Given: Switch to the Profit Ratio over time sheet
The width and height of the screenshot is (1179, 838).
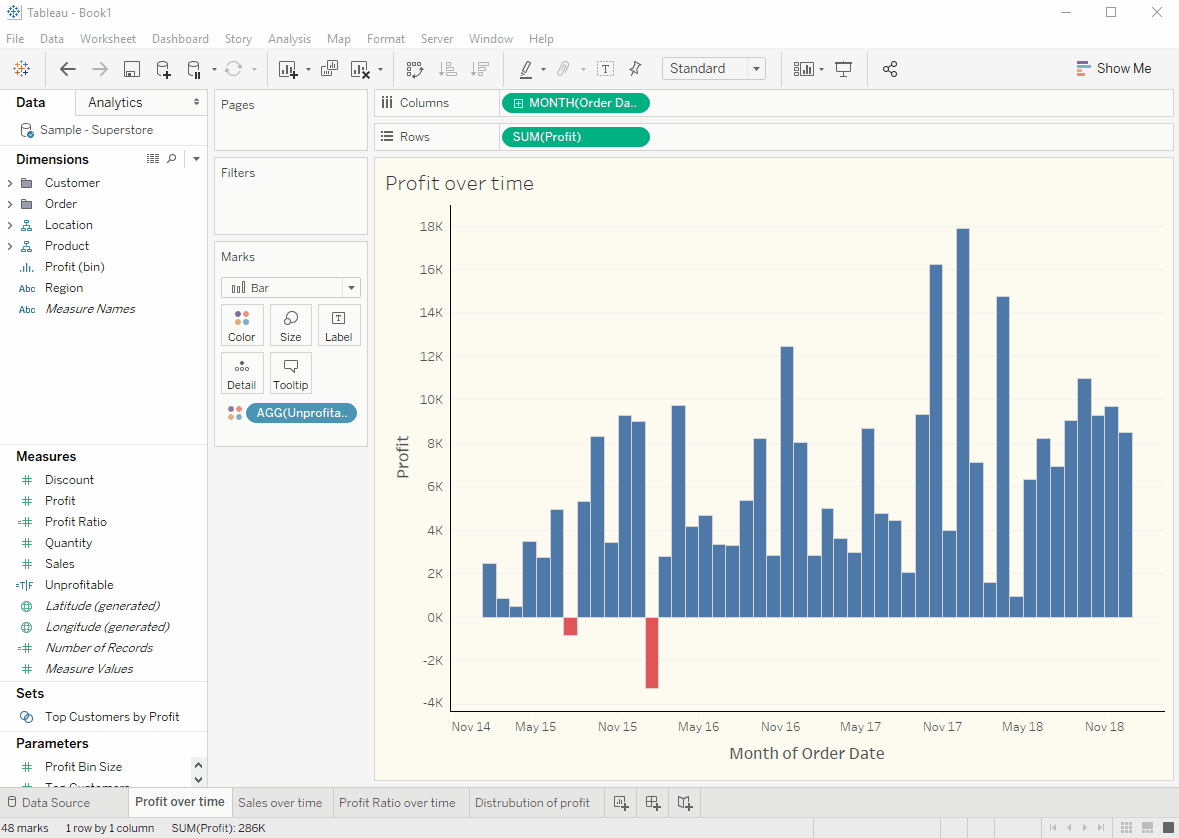Looking at the screenshot, I should tap(397, 802).
